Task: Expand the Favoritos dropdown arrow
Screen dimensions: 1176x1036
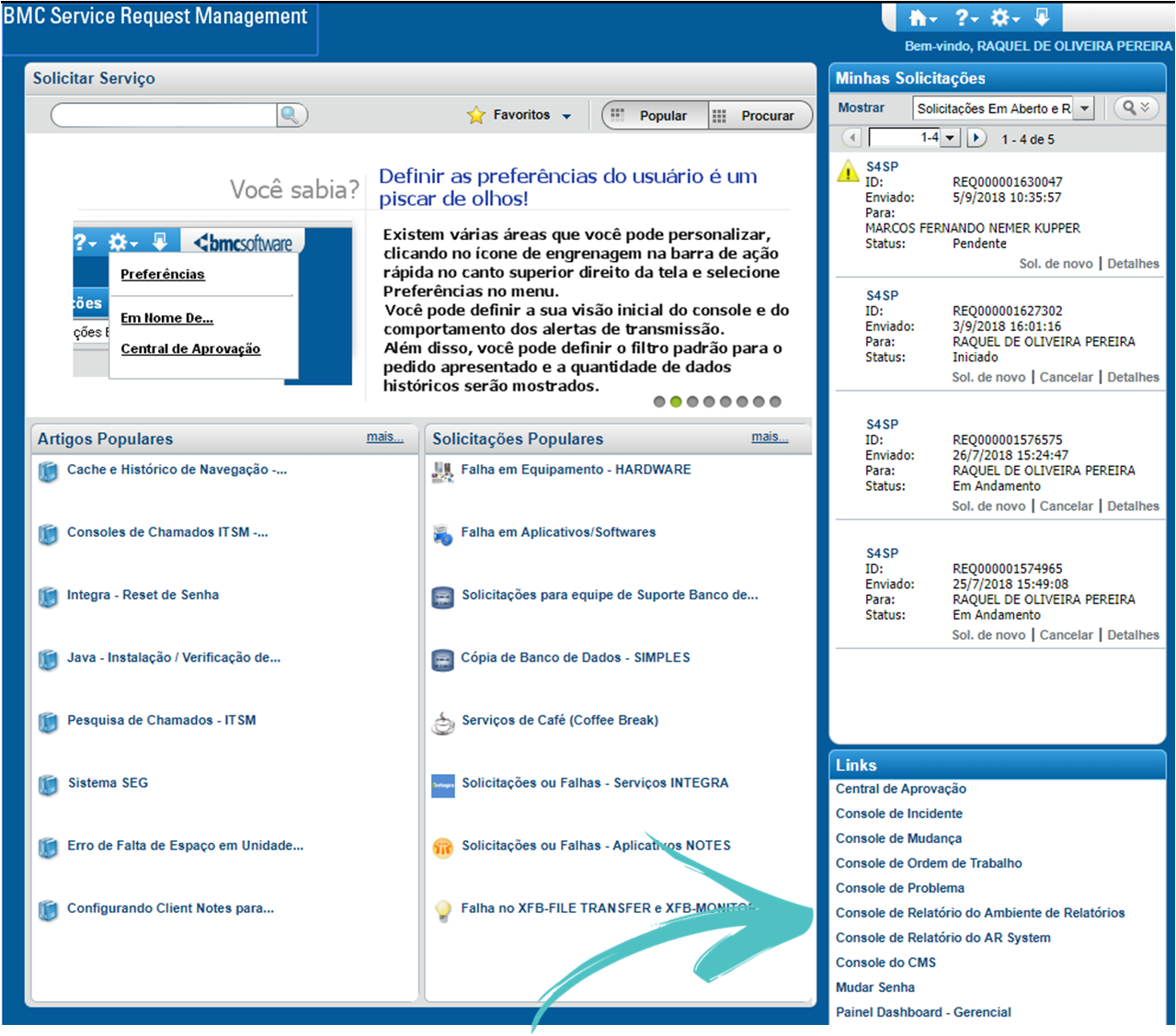Action: pyautogui.click(x=566, y=116)
